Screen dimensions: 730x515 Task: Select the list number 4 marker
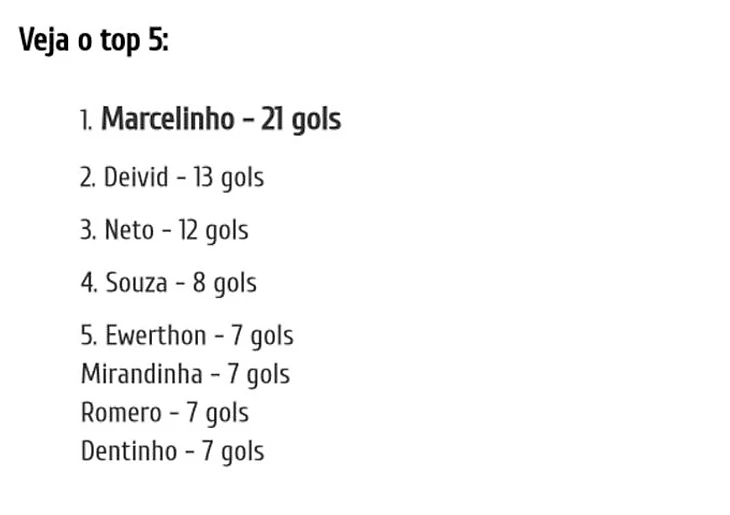tap(88, 283)
